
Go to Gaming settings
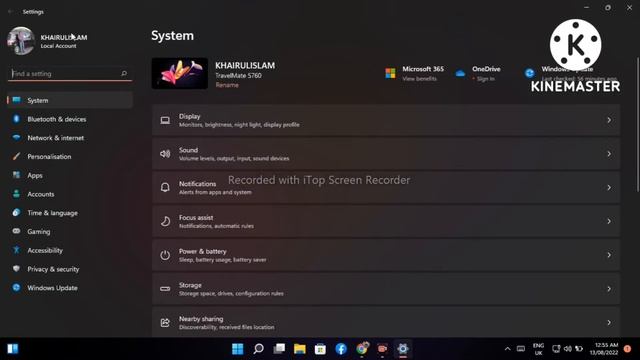pyautogui.click(x=70, y=232)
